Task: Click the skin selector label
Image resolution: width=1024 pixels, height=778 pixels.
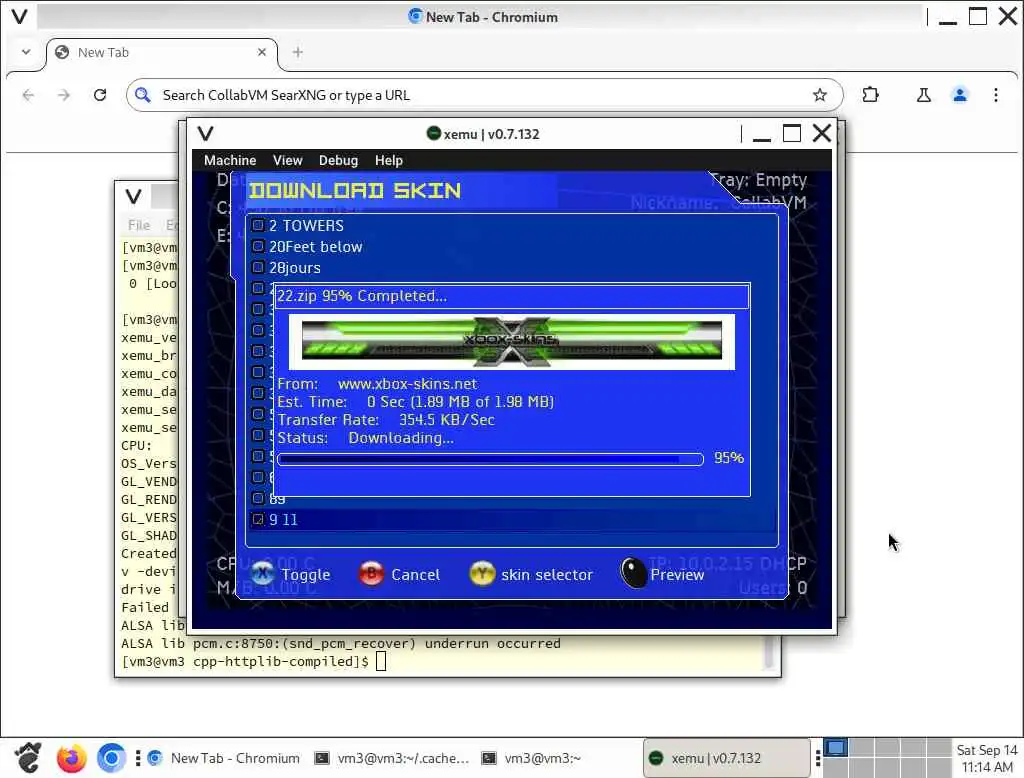Action: (547, 575)
